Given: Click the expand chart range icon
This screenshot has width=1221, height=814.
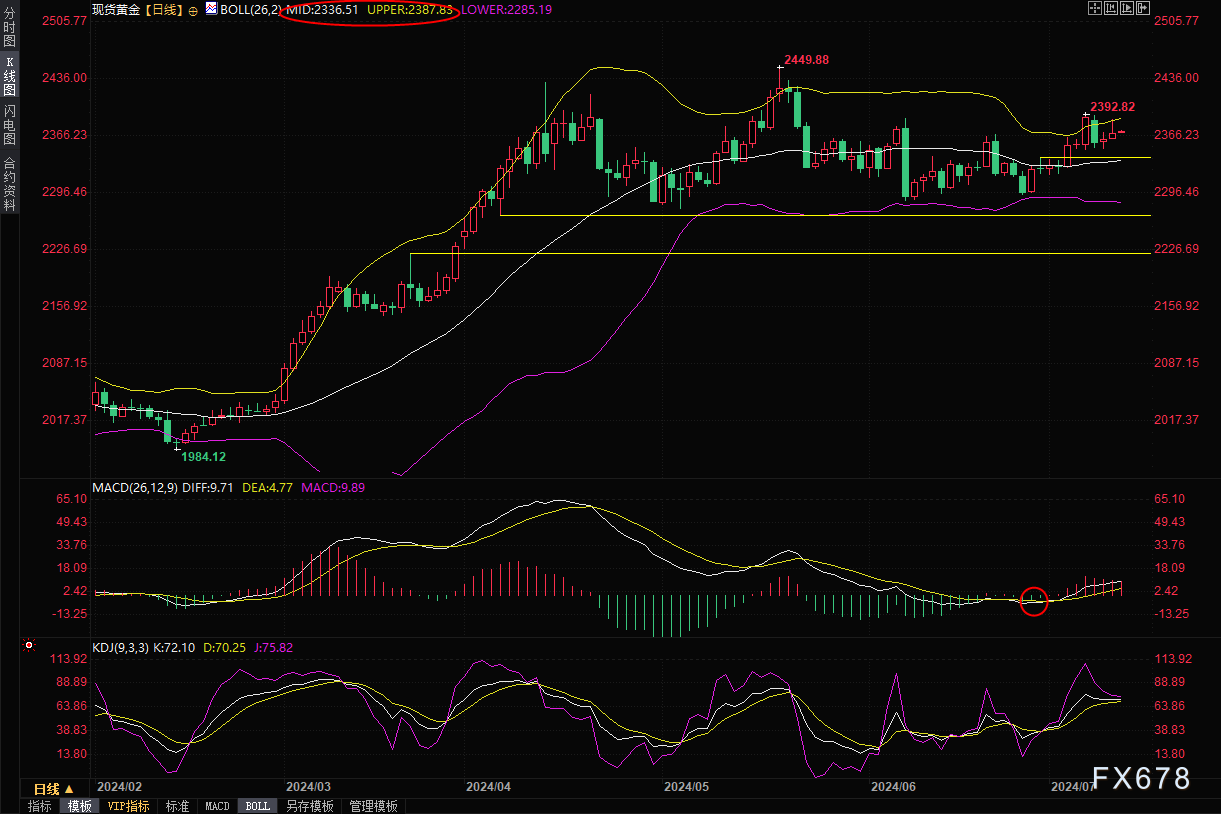Looking at the screenshot, I should click(x=1127, y=8).
